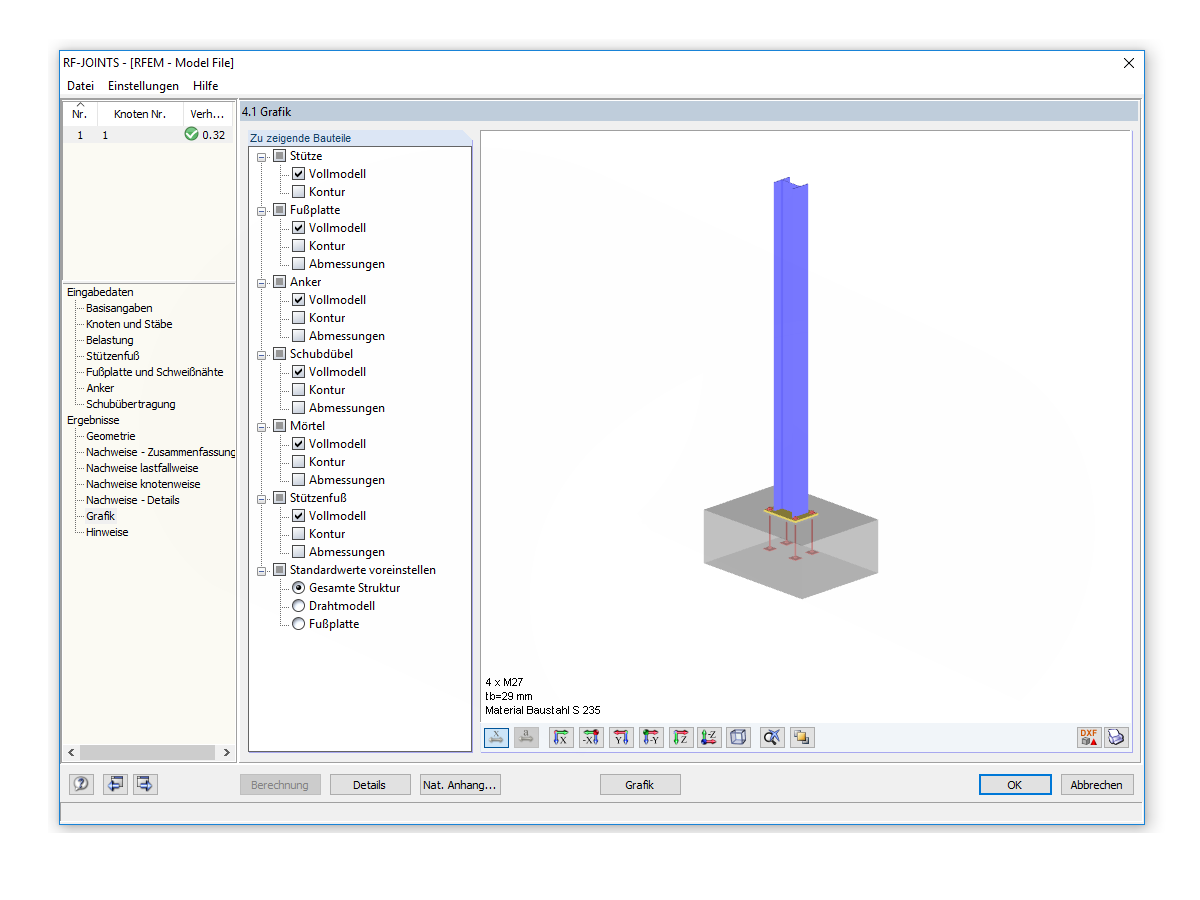The height and width of the screenshot is (900, 1200).
Task: Click the print graphic icon
Action: (x=1117, y=737)
